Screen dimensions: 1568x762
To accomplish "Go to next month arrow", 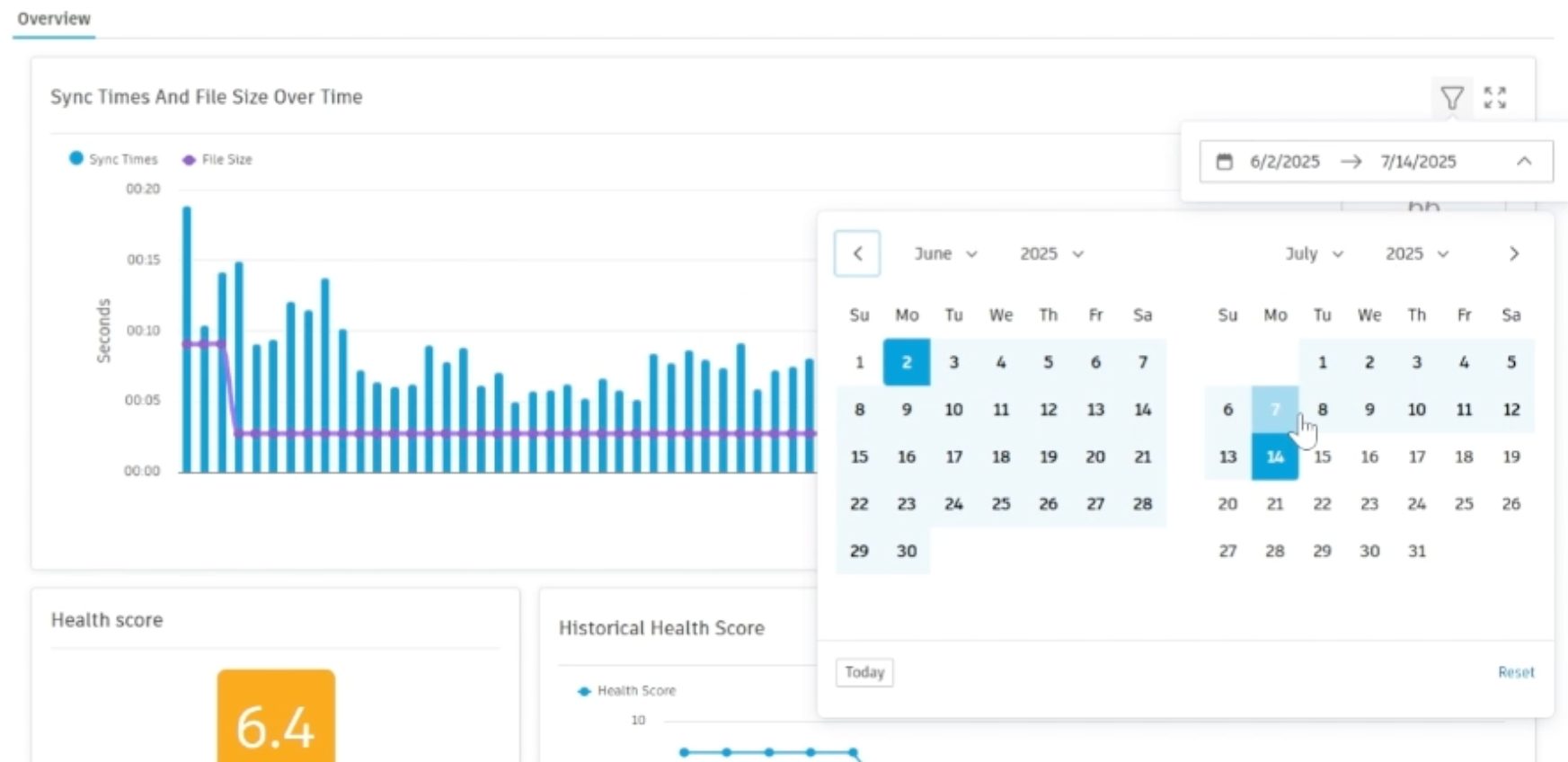I will [x=1514, y=253].
